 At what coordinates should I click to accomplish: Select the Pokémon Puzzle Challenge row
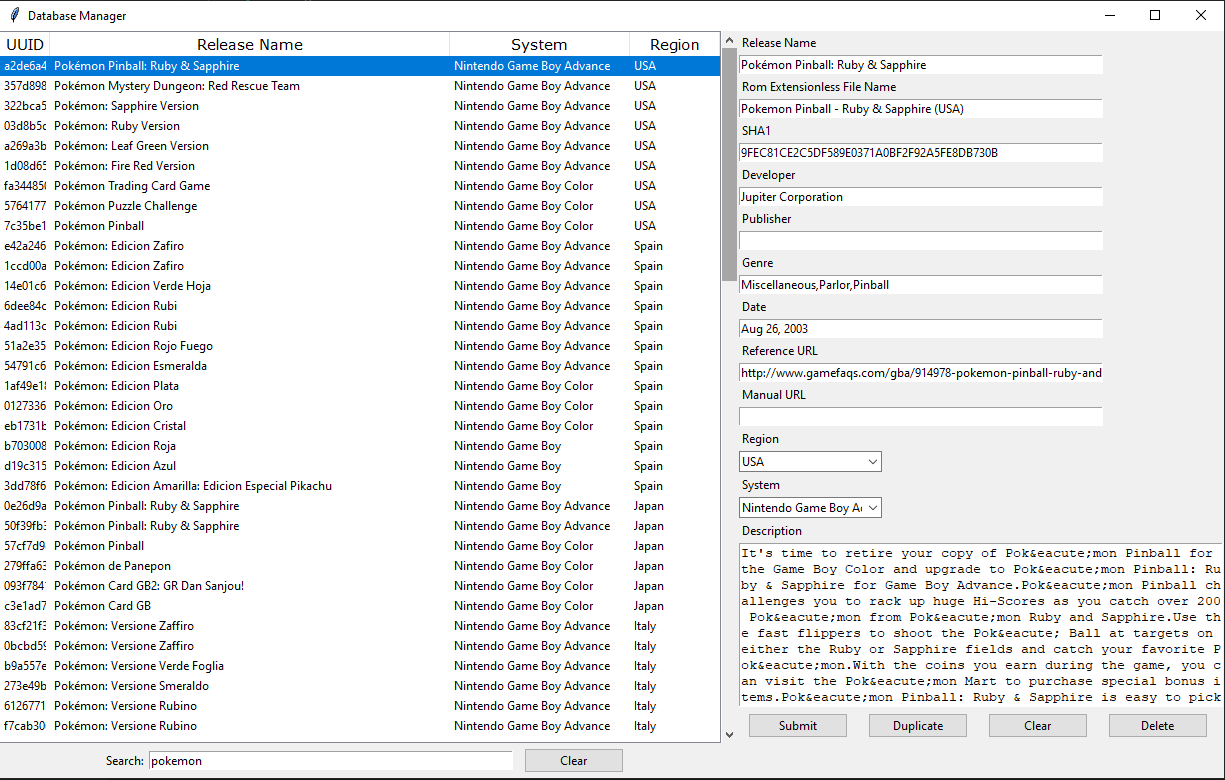point(360,206)
